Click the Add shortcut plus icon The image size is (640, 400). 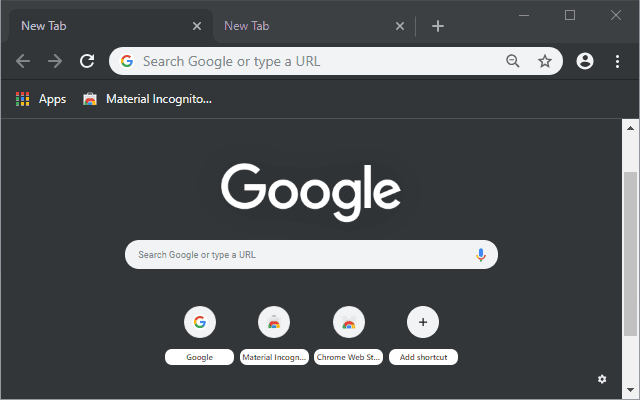pyautogui.click(x=423, y=322)
